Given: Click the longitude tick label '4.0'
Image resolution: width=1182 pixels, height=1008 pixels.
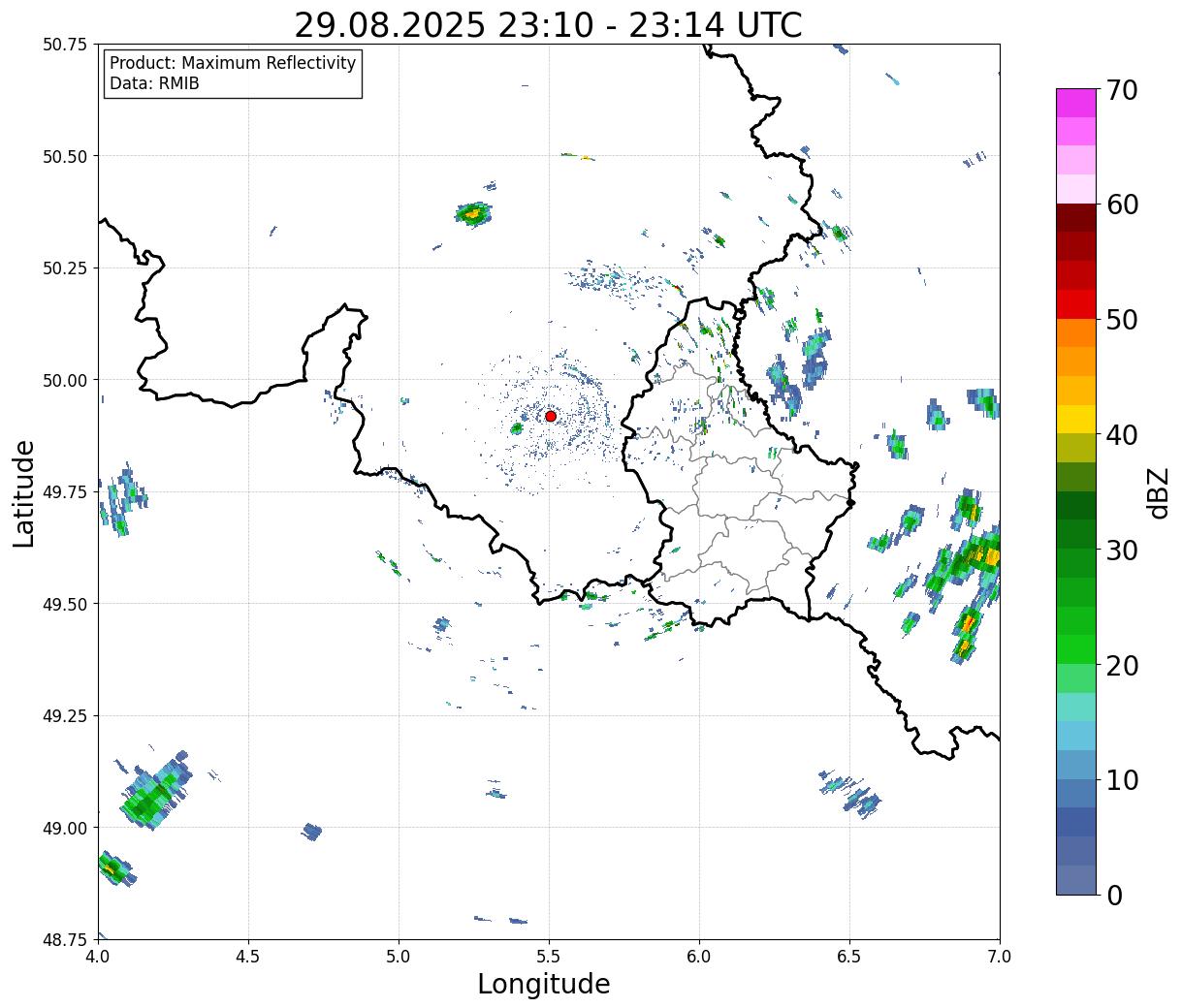Looking at the screenshot, I should tap(98, 957).
